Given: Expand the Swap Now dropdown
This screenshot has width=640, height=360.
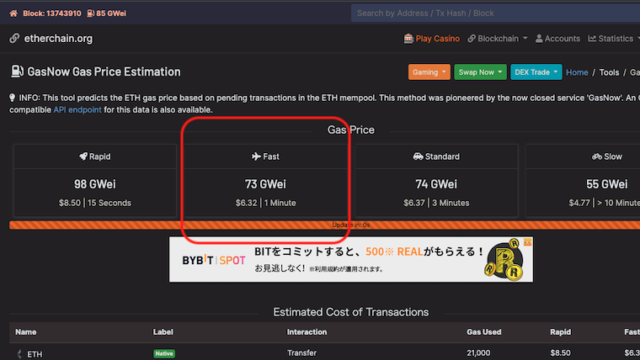Looking at the screenshot, I should point(480,72).
